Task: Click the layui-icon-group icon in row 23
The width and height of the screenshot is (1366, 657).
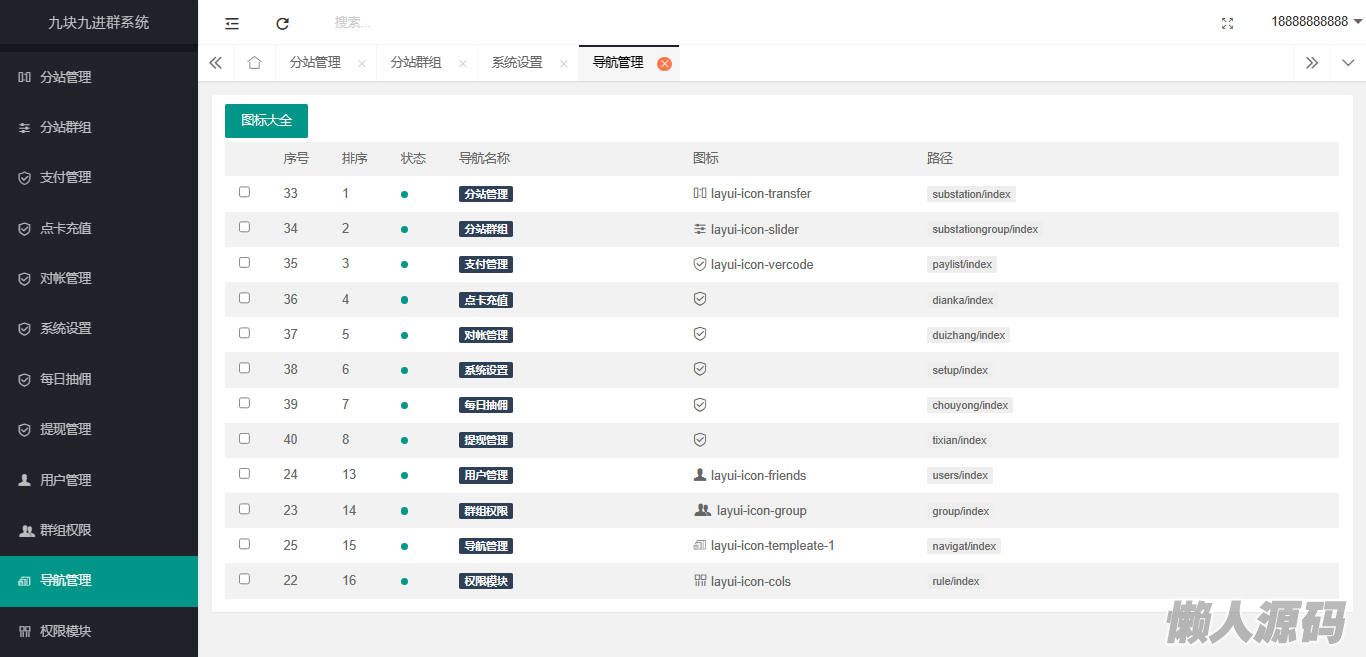Action: click(702, 510)
